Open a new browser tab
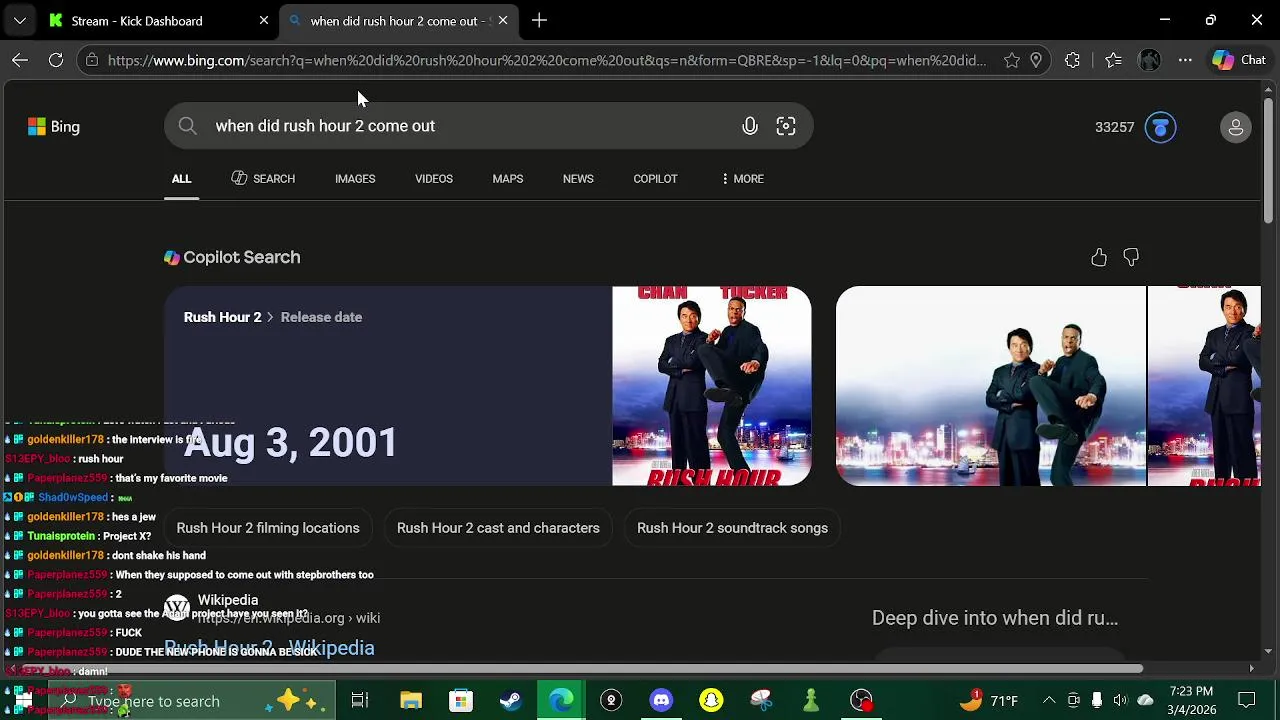Screen dimensions: 1280x720 [x=539, y=20]
